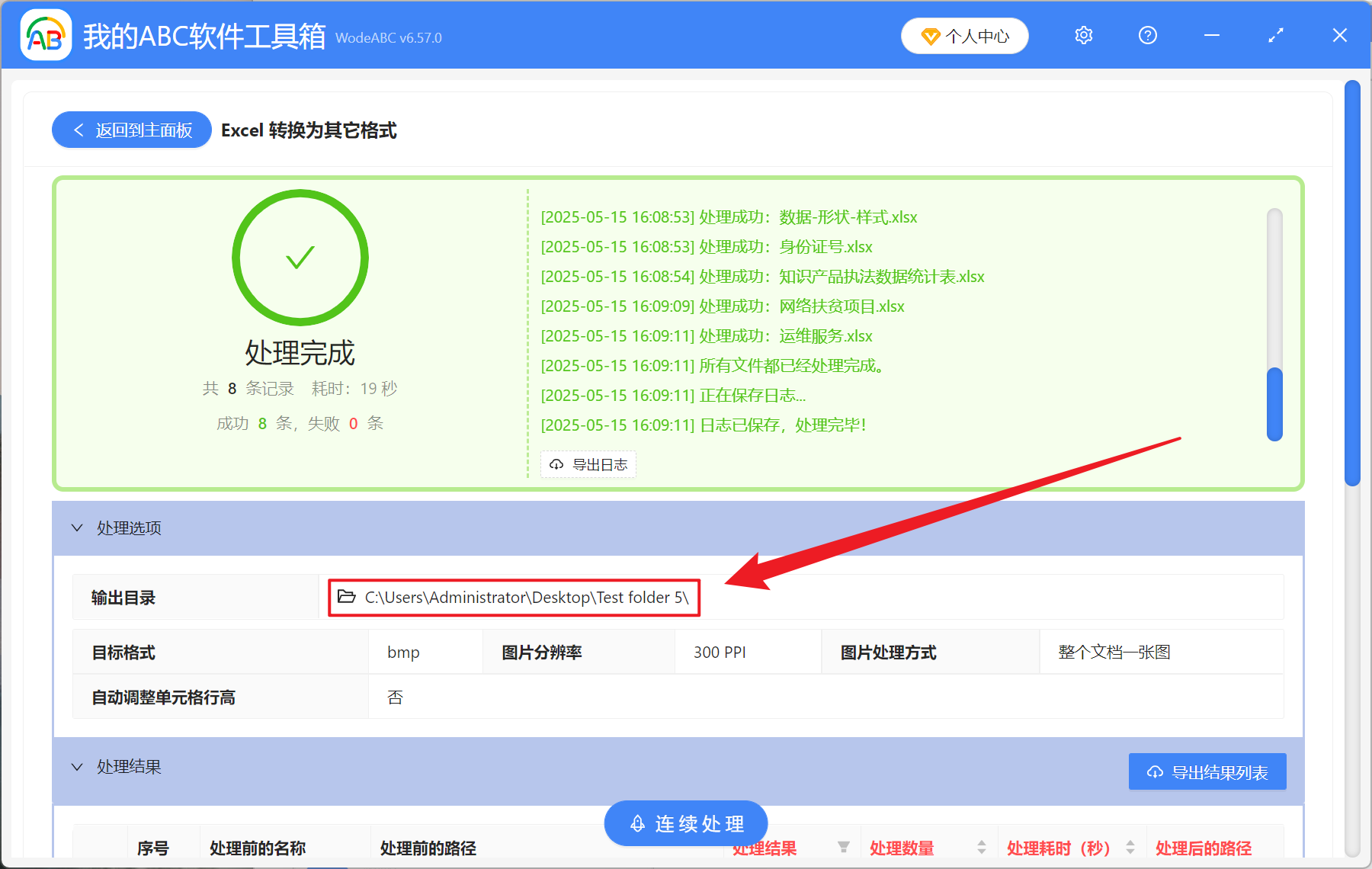The height and width of the screenshot is (869, 1372).
Task: Click the download icon inside 导出结果列表
Action: pos(1153,771)
